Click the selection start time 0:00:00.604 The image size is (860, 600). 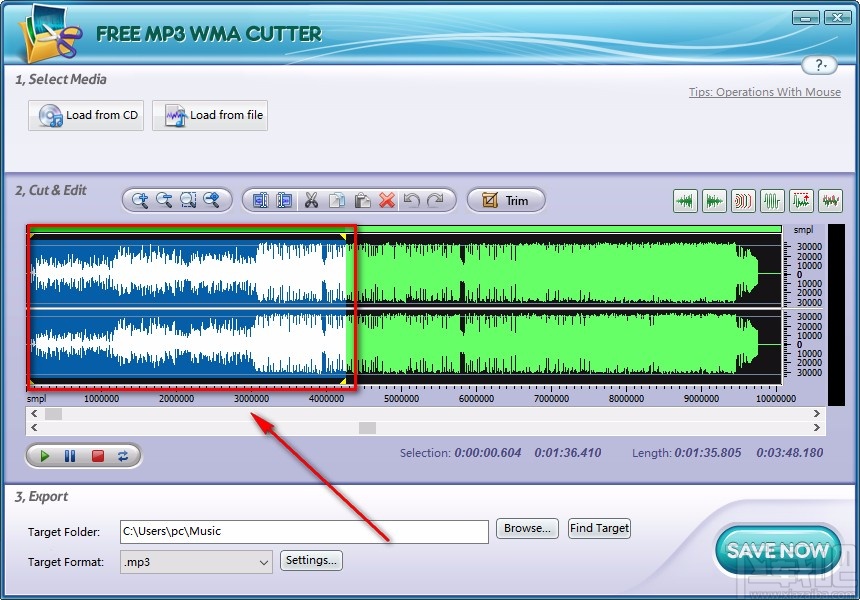click(488, 453)
